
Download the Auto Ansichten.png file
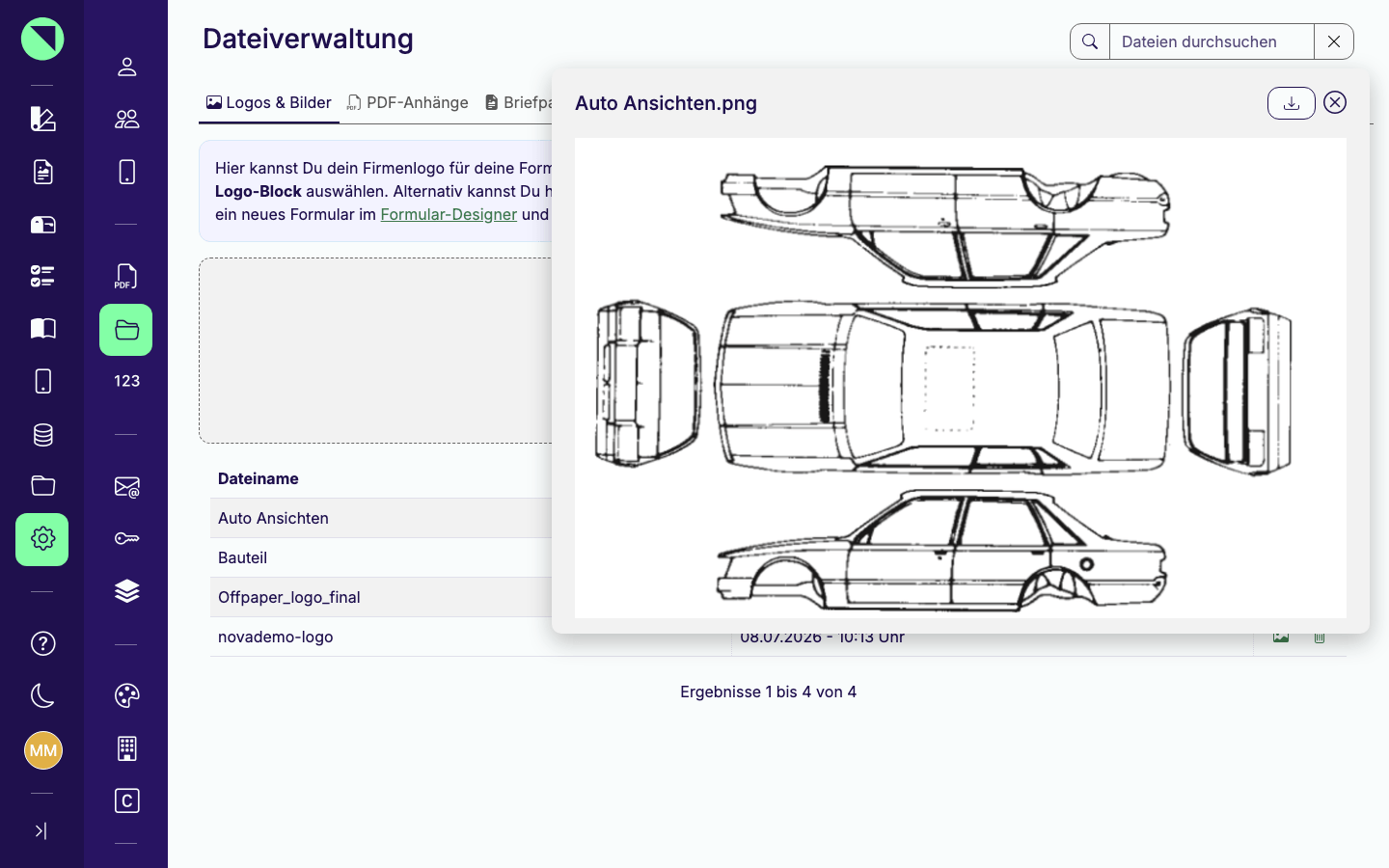pos(1291,103)
